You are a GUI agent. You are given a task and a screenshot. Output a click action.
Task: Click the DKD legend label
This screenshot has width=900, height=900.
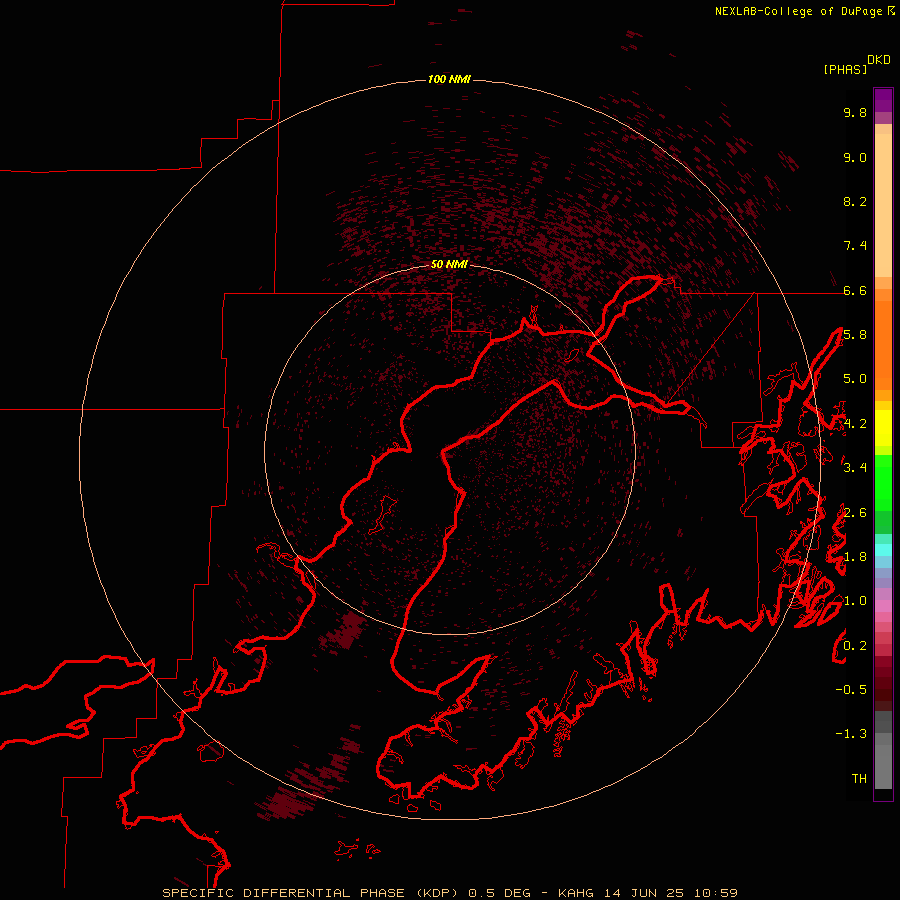[x=879, y=59]
